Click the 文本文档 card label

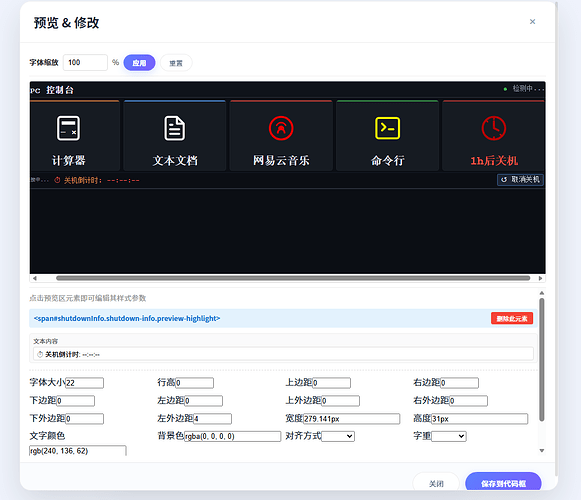[x=175, y=160]
